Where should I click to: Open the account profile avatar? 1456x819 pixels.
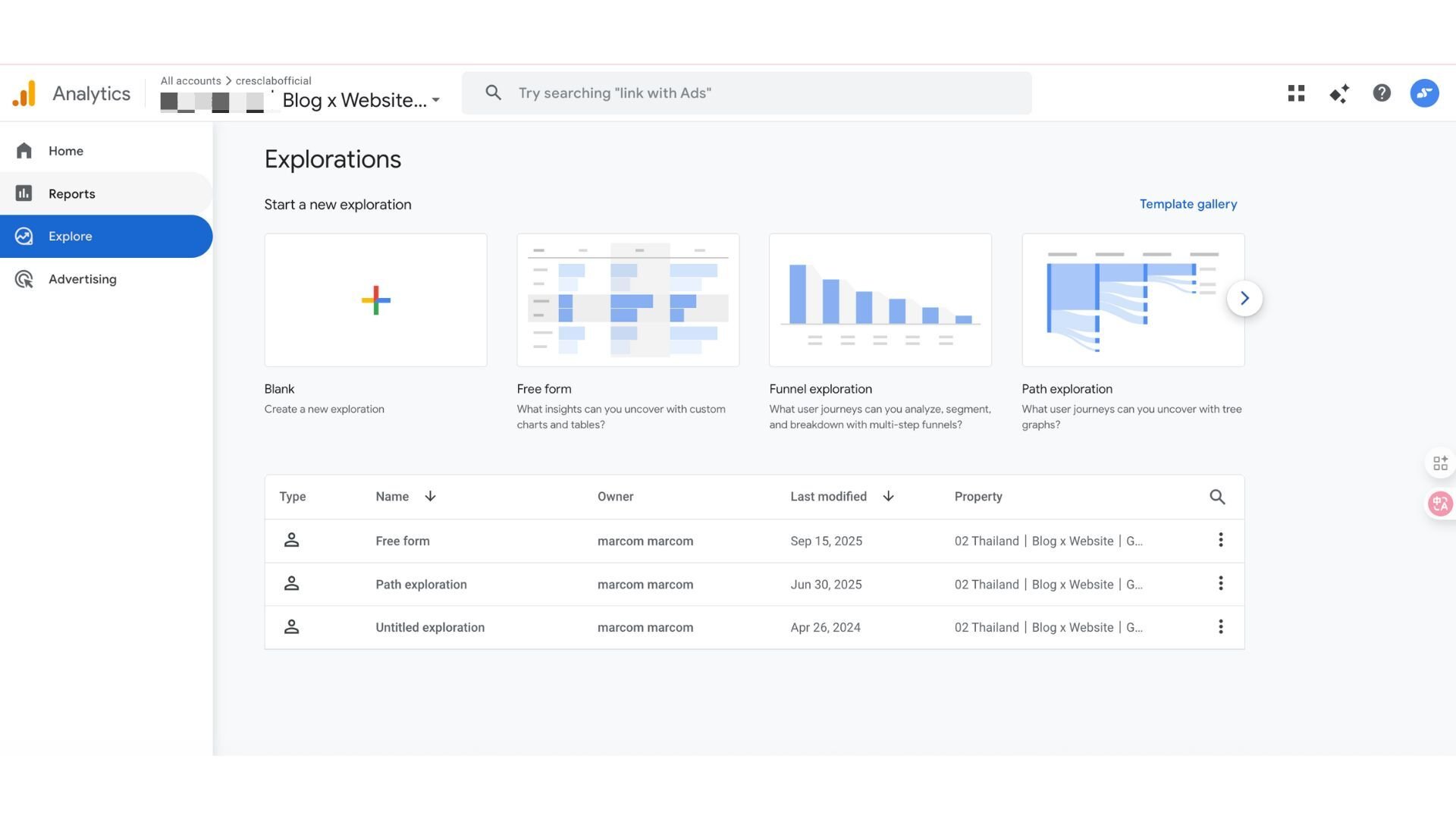click(x=1424, y=93)
